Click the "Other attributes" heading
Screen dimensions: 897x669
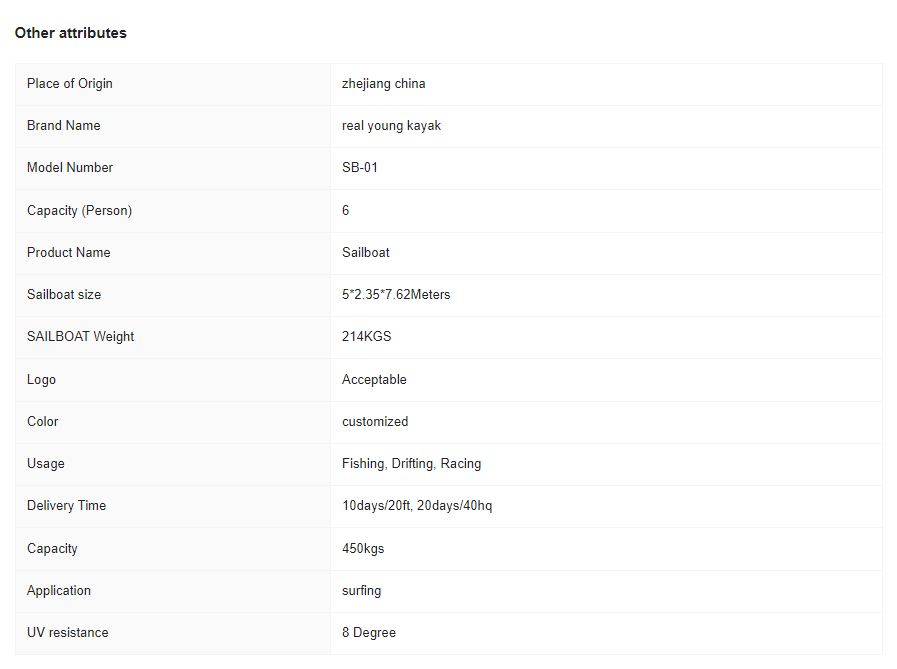71,33
